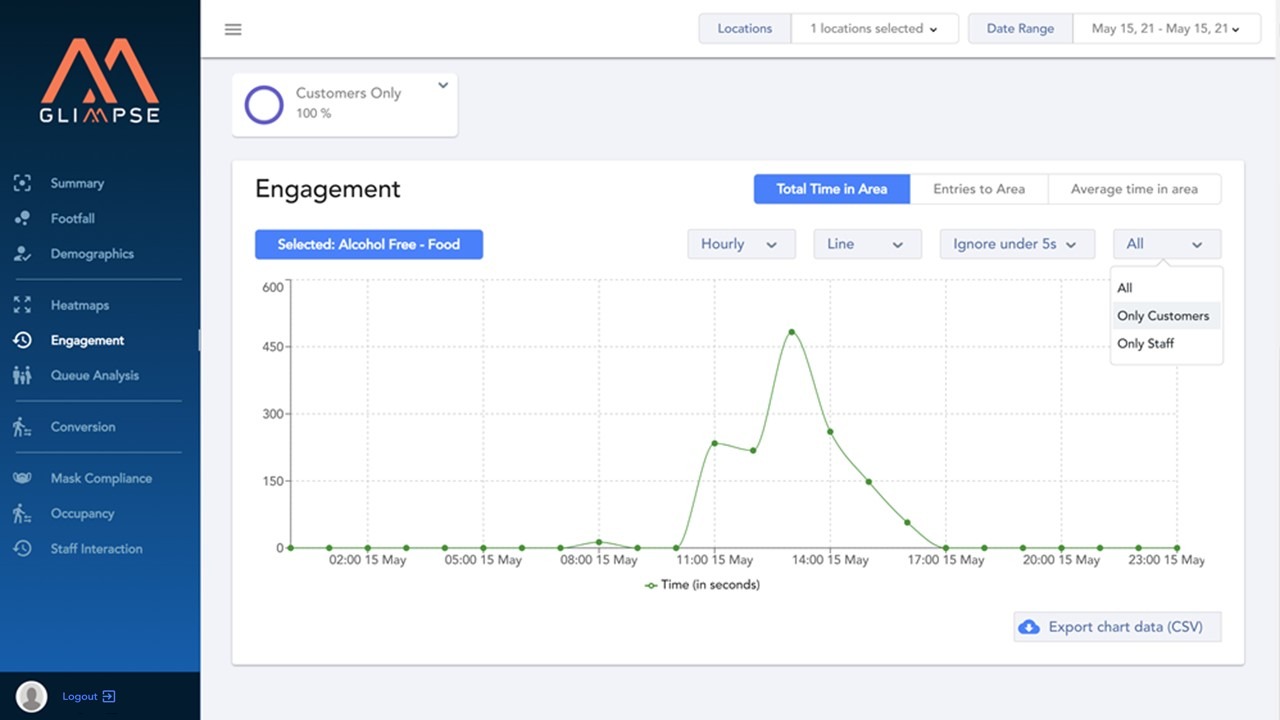Open Queue Analysis
The height and width of the screenshot is (720, 1280).
tap(92, 375)
